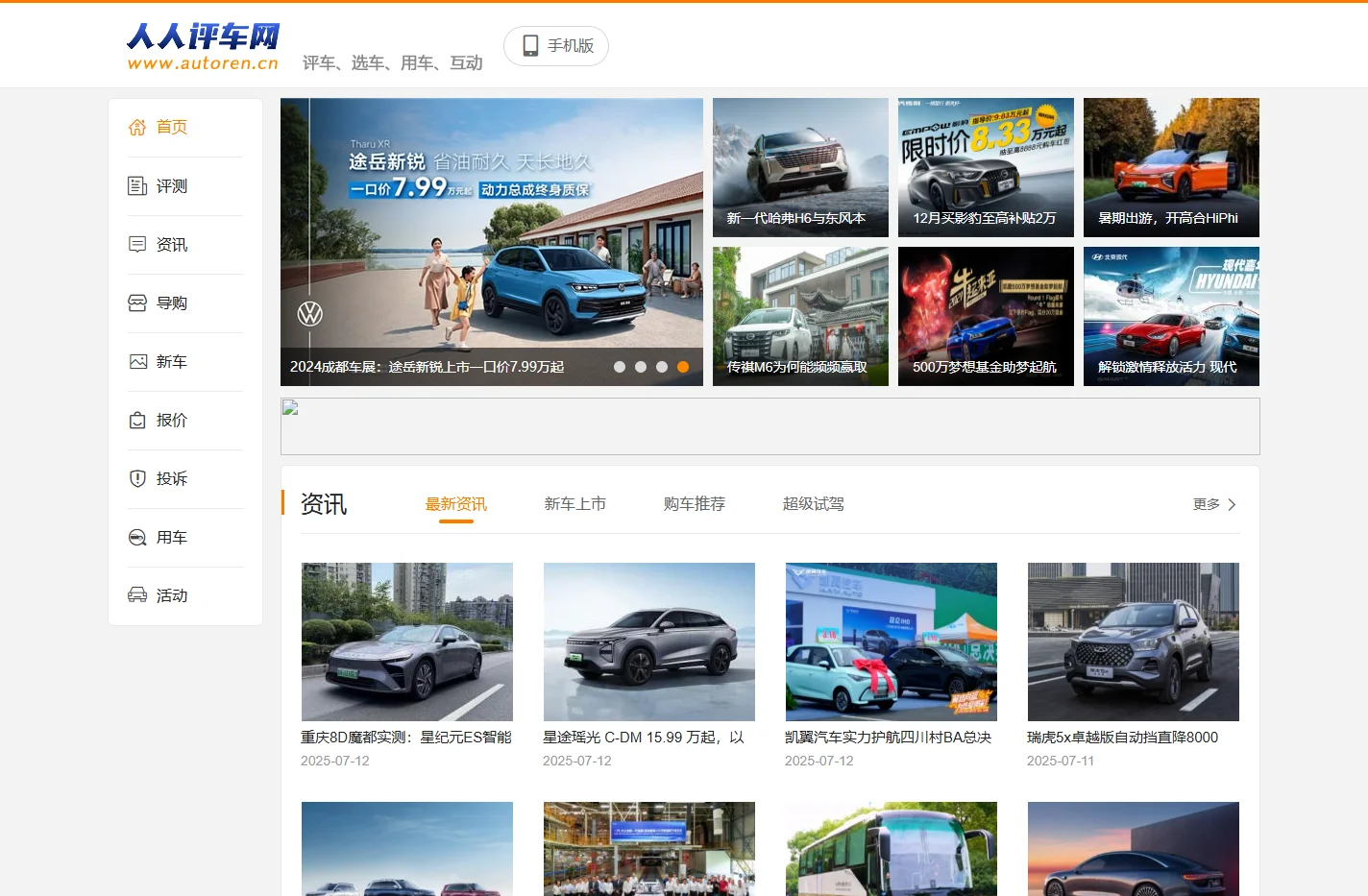Click the 评测 review icon in sidebar
The height and width of the screenshot is (896, 1368).
(137, 185)
